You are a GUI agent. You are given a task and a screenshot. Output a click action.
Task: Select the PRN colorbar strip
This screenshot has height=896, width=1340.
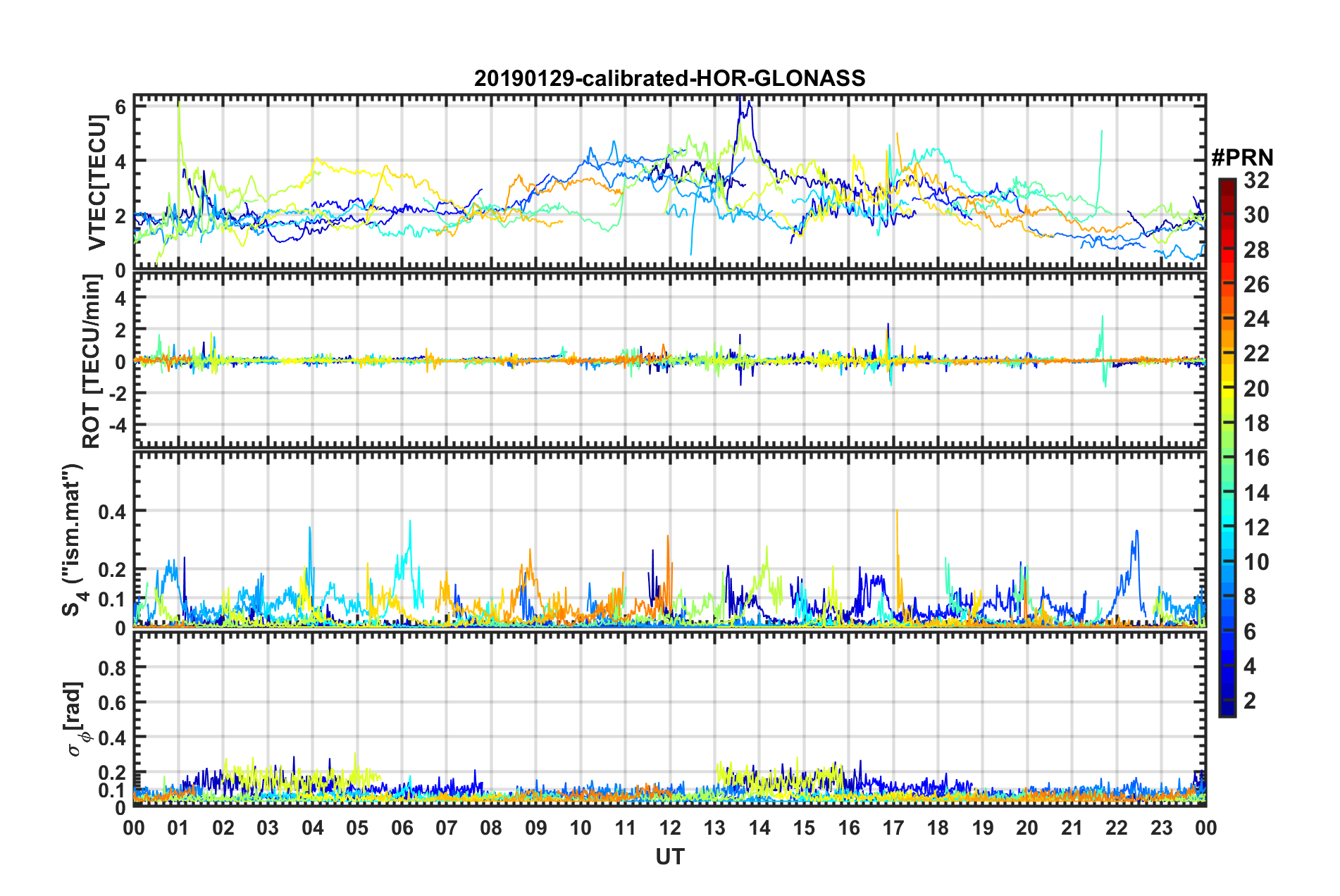pyautogui.click(x=1227, y=447)
